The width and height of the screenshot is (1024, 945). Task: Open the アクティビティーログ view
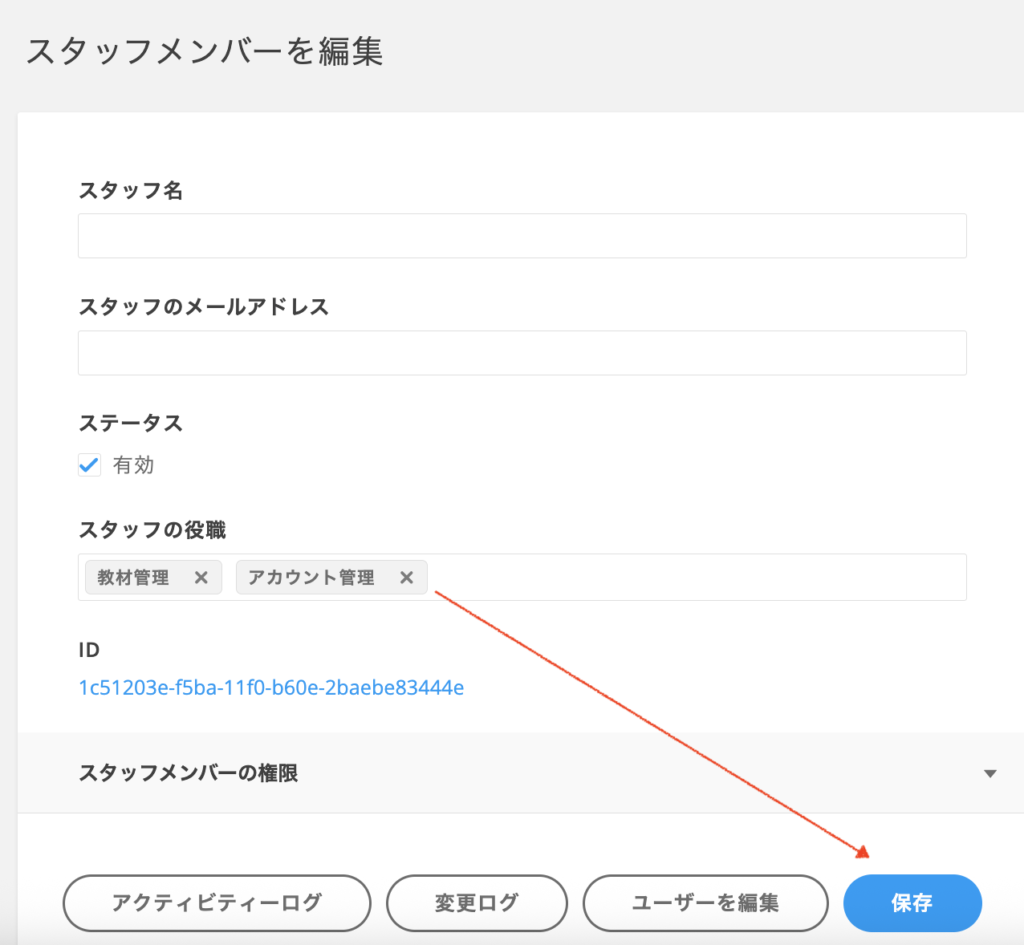(216, 902)
